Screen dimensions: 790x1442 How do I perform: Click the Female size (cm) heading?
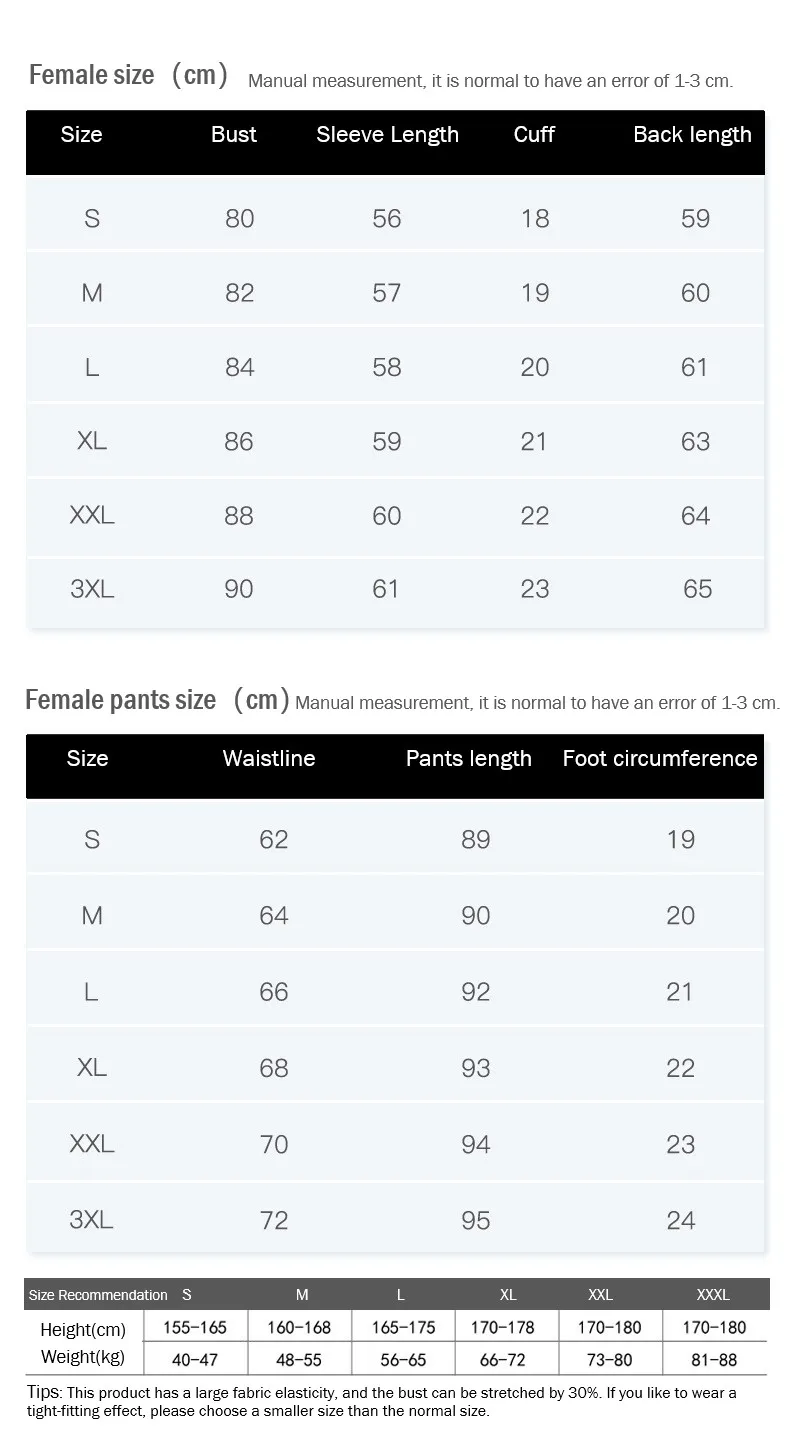point(129,75)
